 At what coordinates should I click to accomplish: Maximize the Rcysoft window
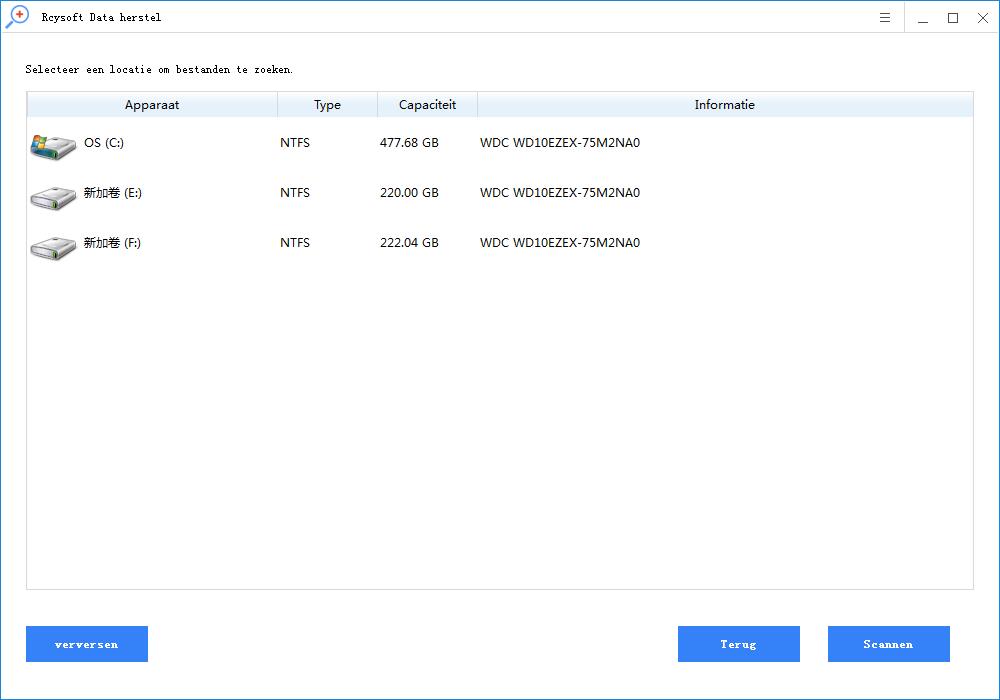click(x=952, y=18)
